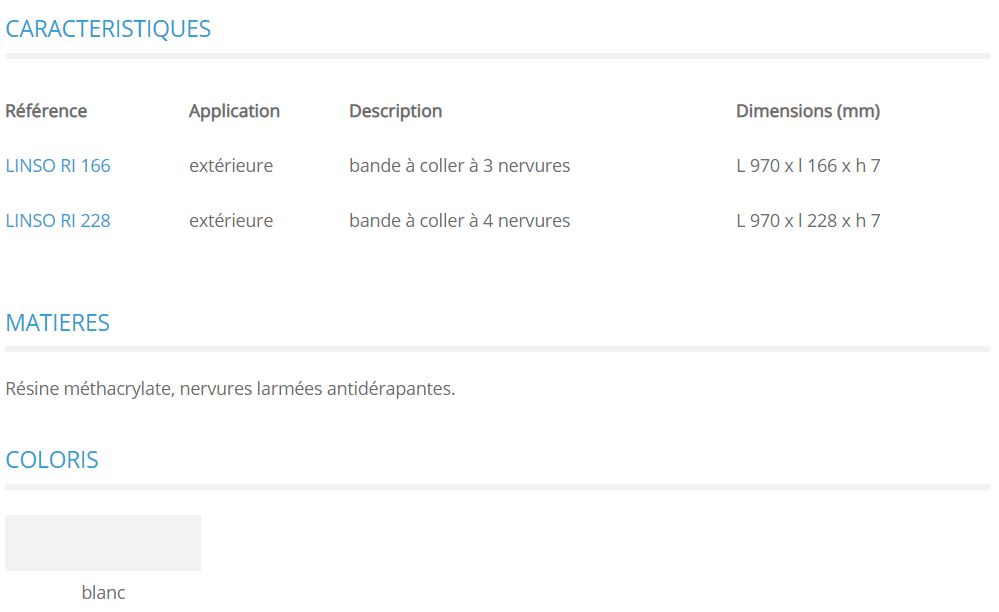Click the Description column header
The image size is (999, 612).
click(x=395, y=111)
